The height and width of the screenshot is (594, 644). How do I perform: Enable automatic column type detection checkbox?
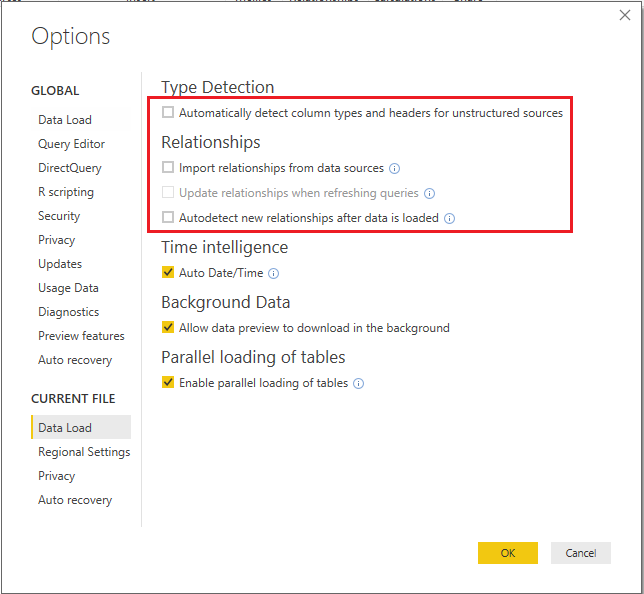[168, 112]
